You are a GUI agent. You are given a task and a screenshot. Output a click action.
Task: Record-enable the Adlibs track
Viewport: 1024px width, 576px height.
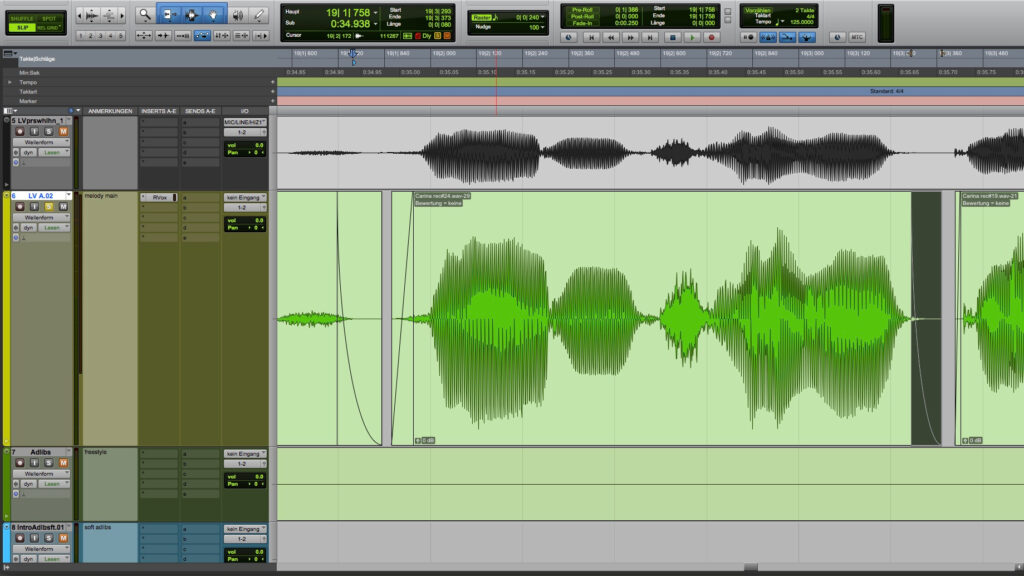click(x=20, y=462)
